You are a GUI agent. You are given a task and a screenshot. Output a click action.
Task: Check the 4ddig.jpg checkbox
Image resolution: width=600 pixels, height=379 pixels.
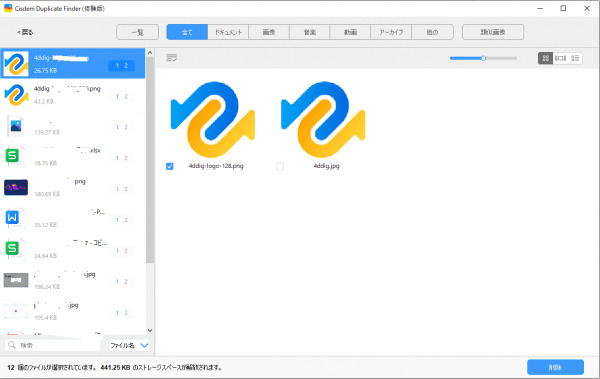click(x=280, y=166)
